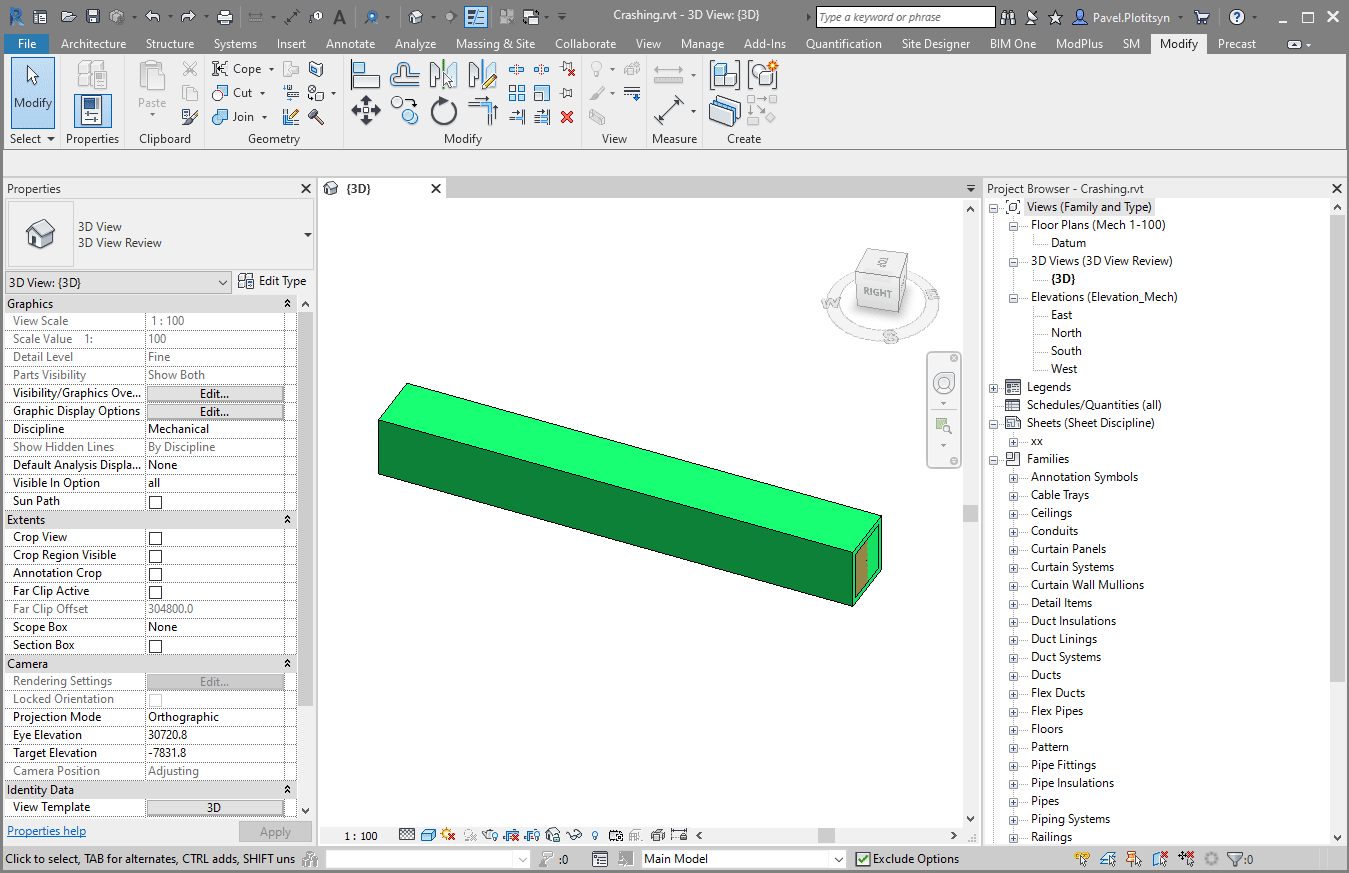
Task: Expand the Ducts family node
Action: click(x=1014, y=675)
